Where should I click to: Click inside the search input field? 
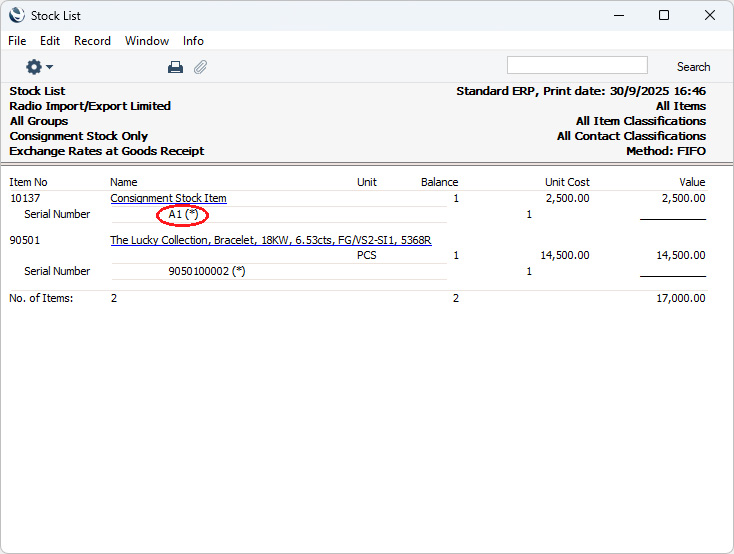coord(577,65)
